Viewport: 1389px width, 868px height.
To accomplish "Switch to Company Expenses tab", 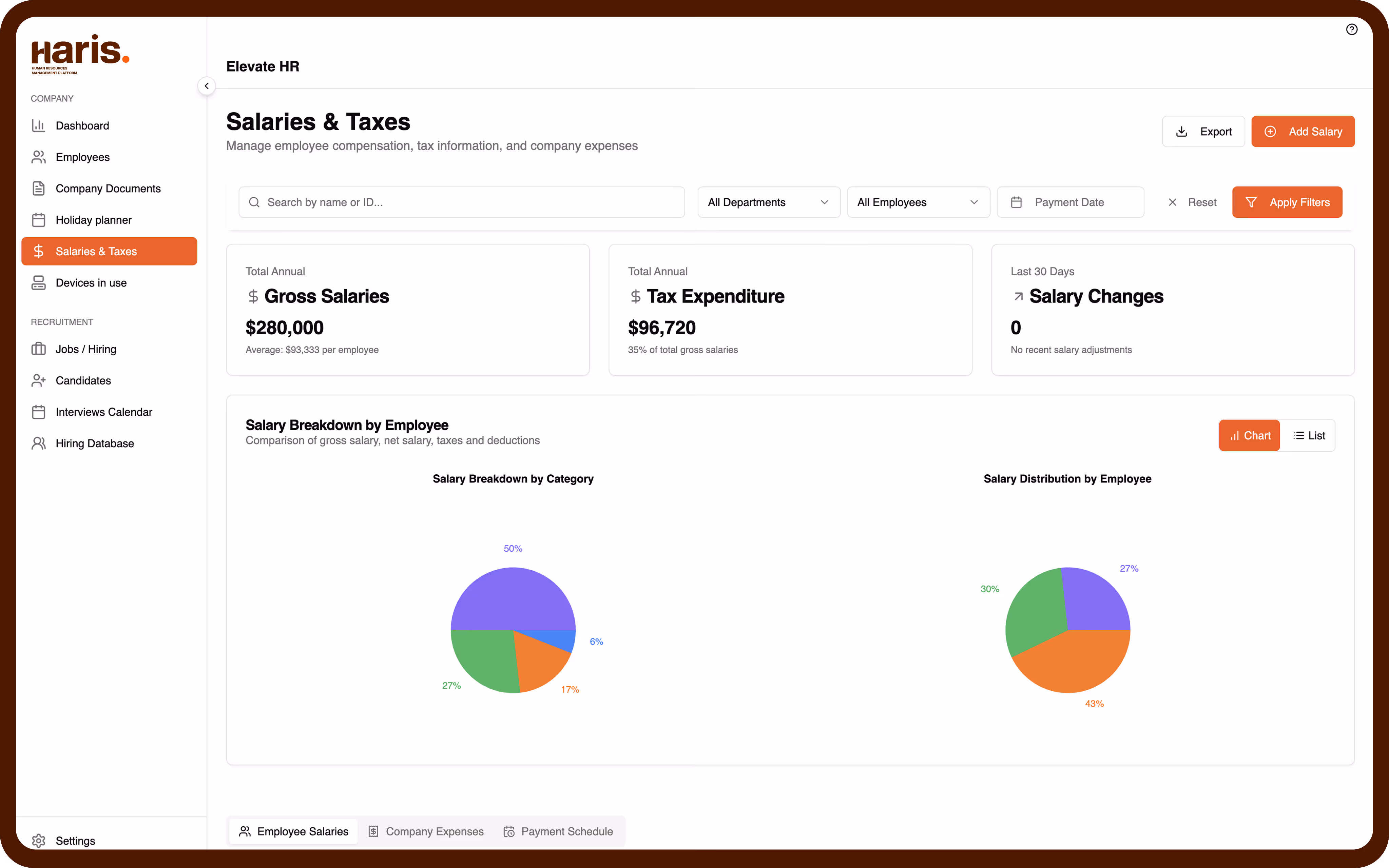I will (x=426, y=831).
